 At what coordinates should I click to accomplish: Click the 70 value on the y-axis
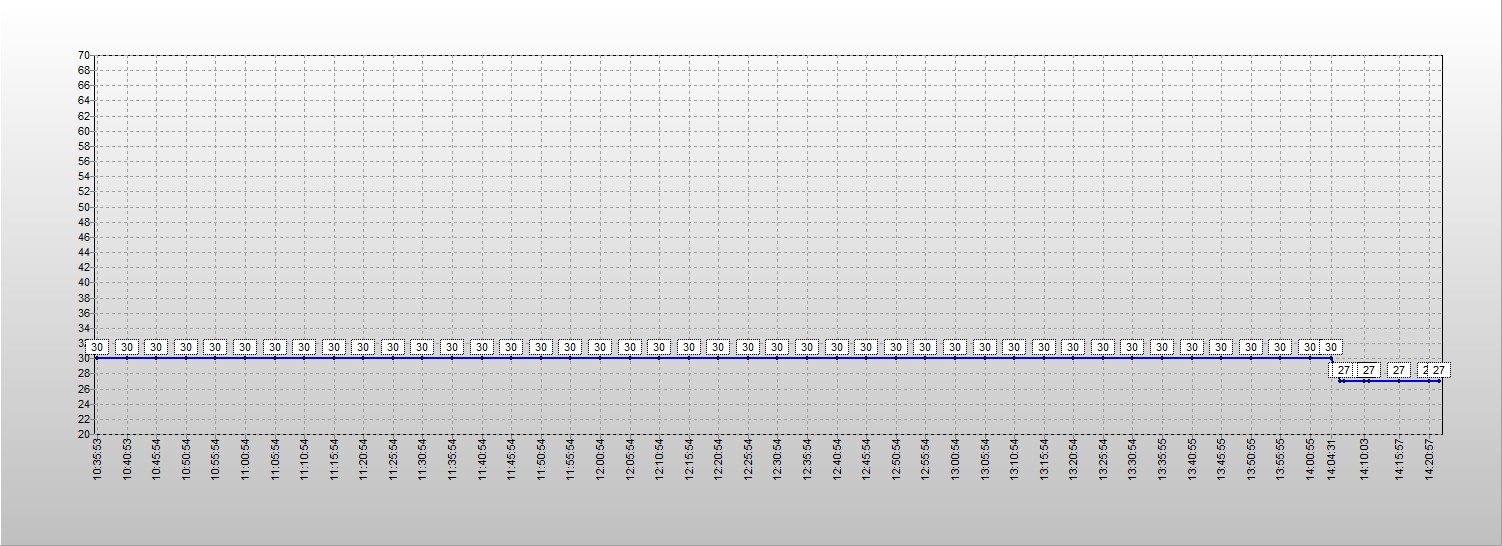[85, 55]
